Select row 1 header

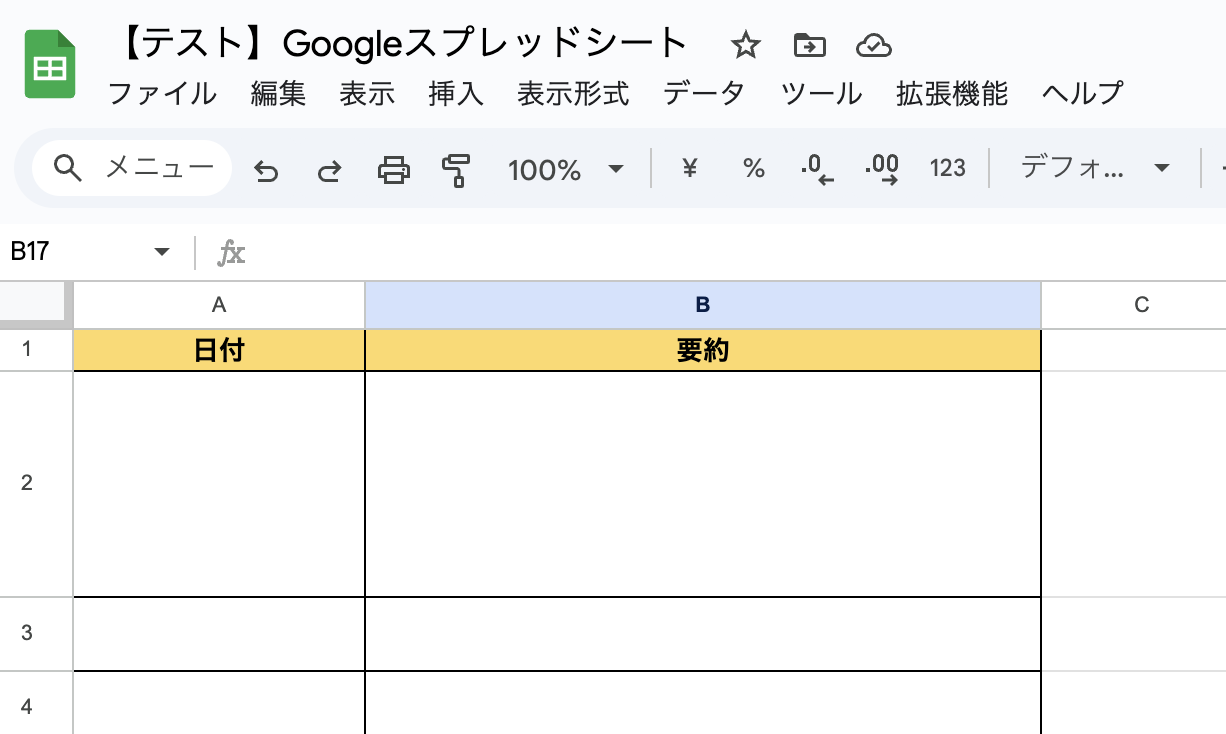36,350
